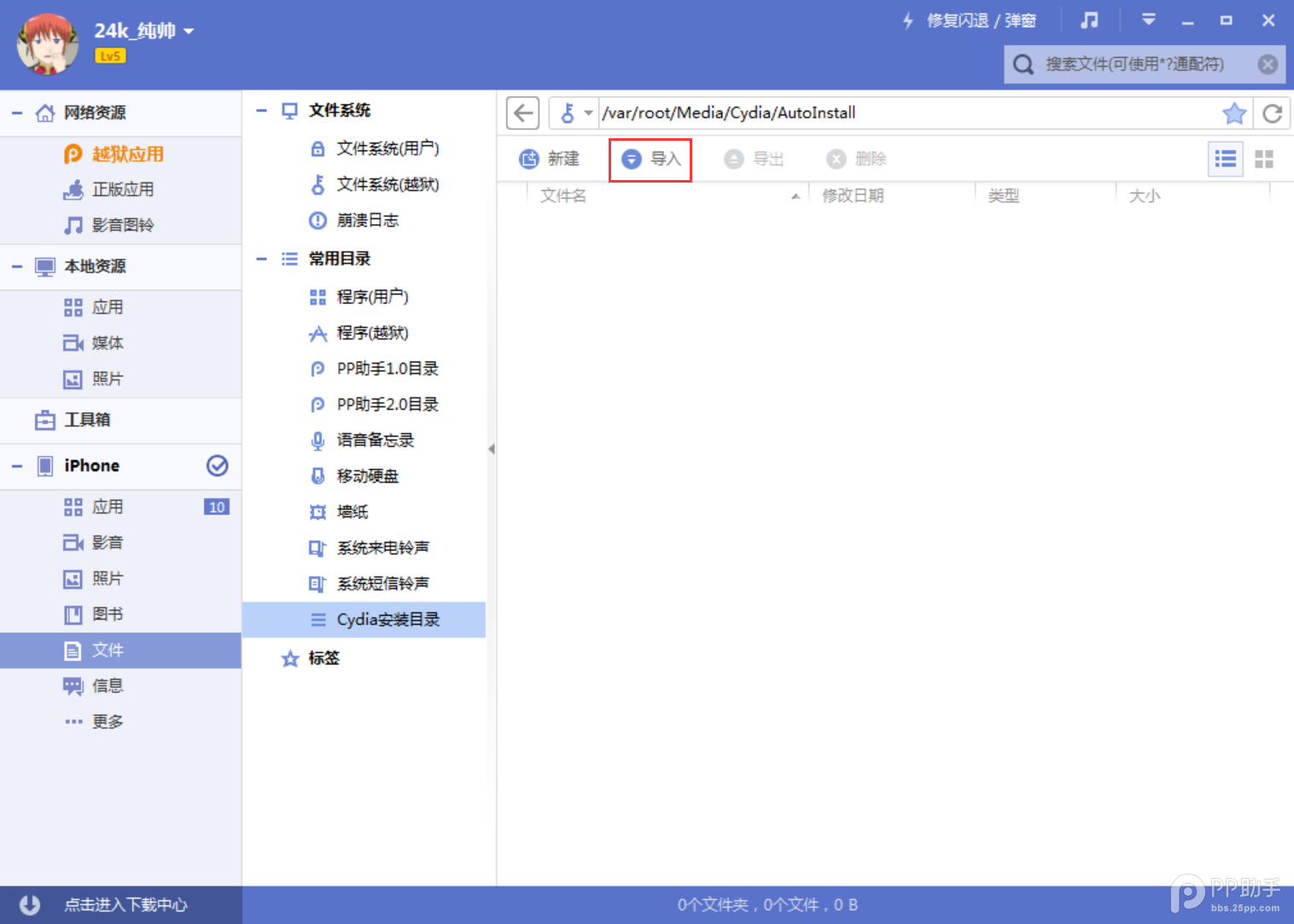
Task: Select iPhone 文件 section
Action: (120, 650)
